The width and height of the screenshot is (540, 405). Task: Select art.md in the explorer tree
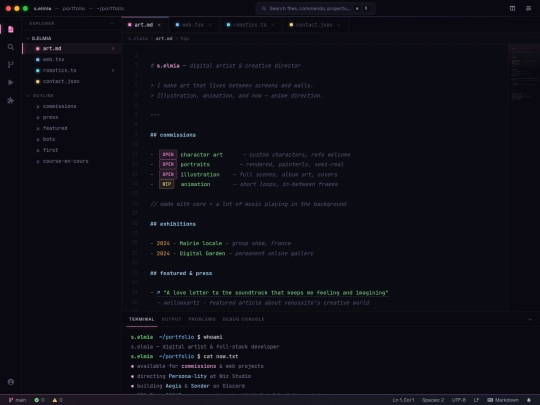point(72,49)
